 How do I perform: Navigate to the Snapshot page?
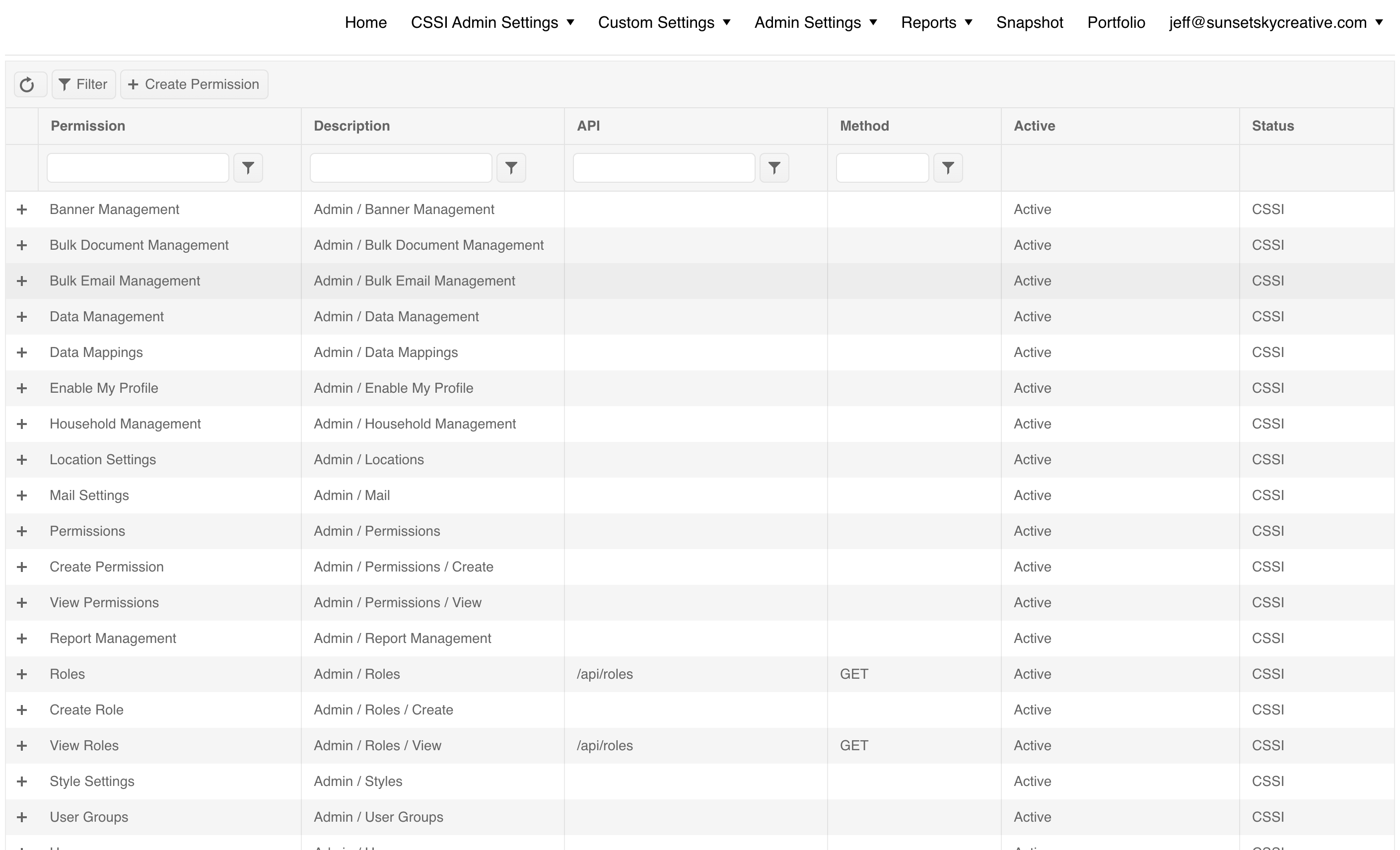(x=1030, y=23)
